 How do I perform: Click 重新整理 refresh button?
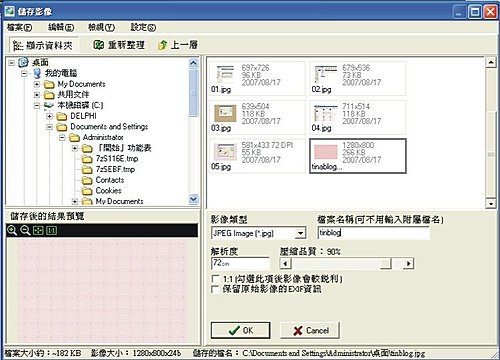pyautogui.click(x=119, y=45)
